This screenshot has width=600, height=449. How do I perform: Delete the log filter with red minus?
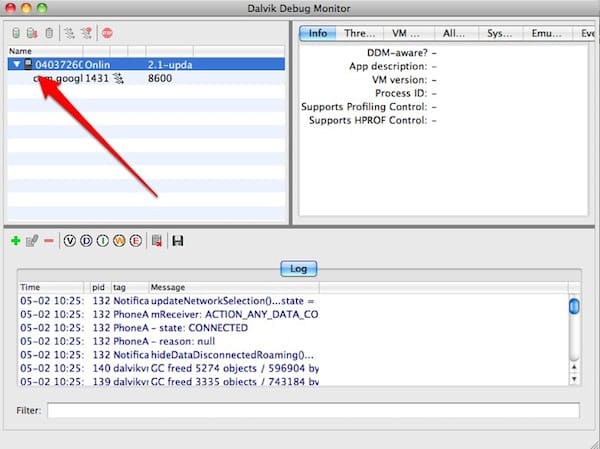click(48, 241)
